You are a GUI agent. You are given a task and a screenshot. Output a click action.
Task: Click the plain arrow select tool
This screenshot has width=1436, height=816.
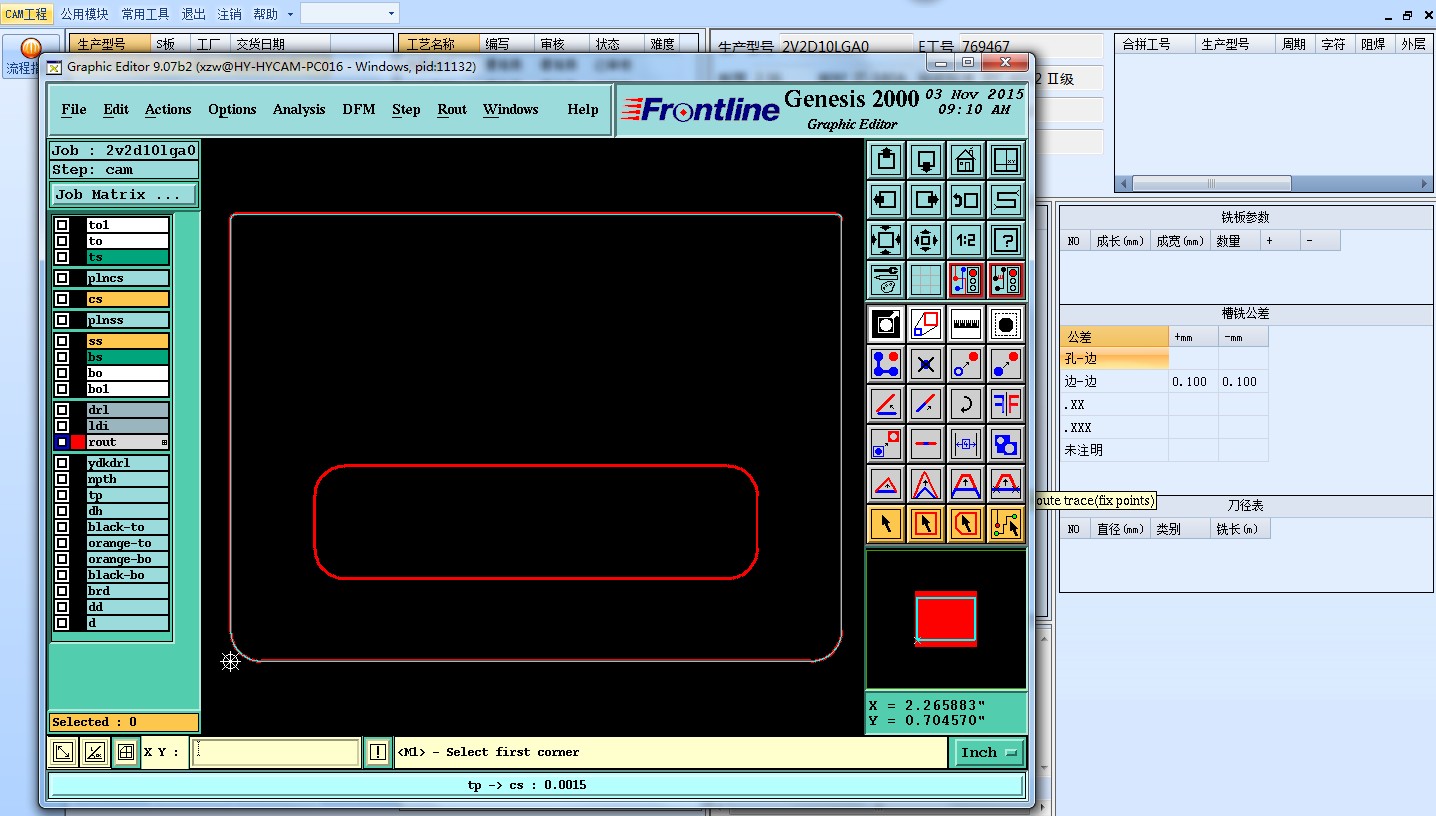885,524
